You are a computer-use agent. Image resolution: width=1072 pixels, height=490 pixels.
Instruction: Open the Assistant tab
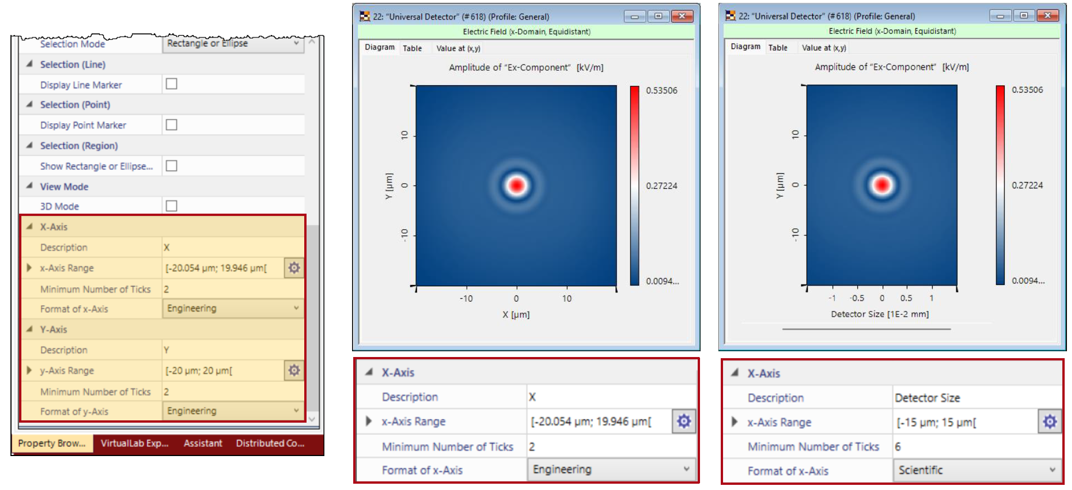pos(202,443)
